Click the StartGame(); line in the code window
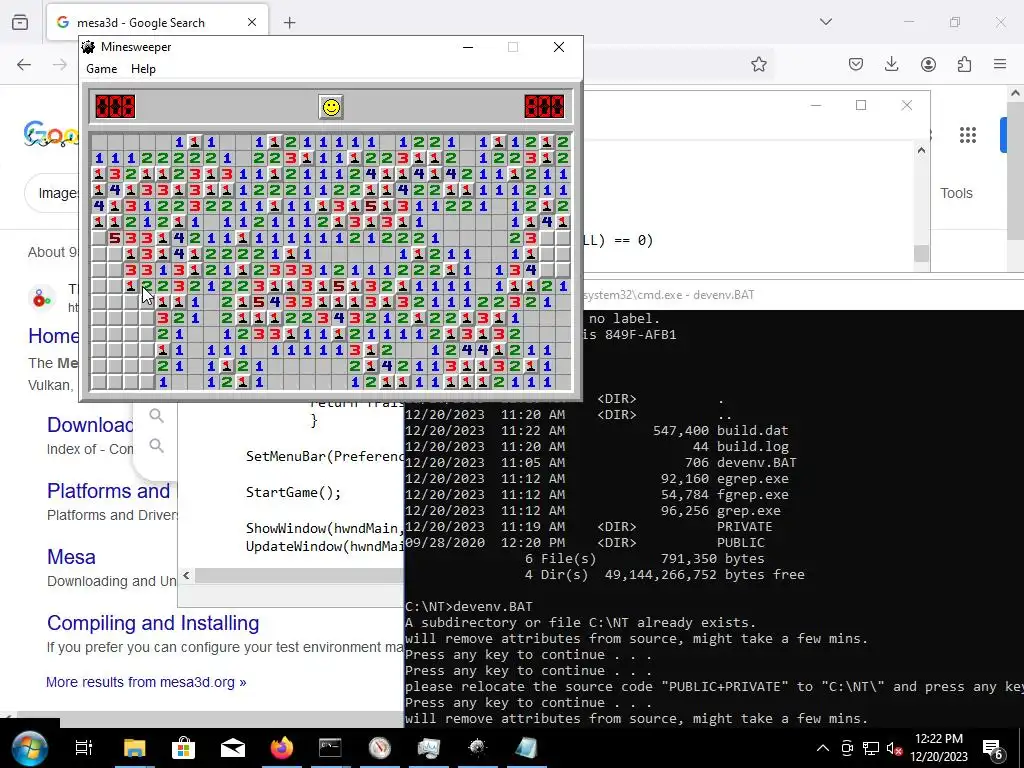 coord(293,492)
